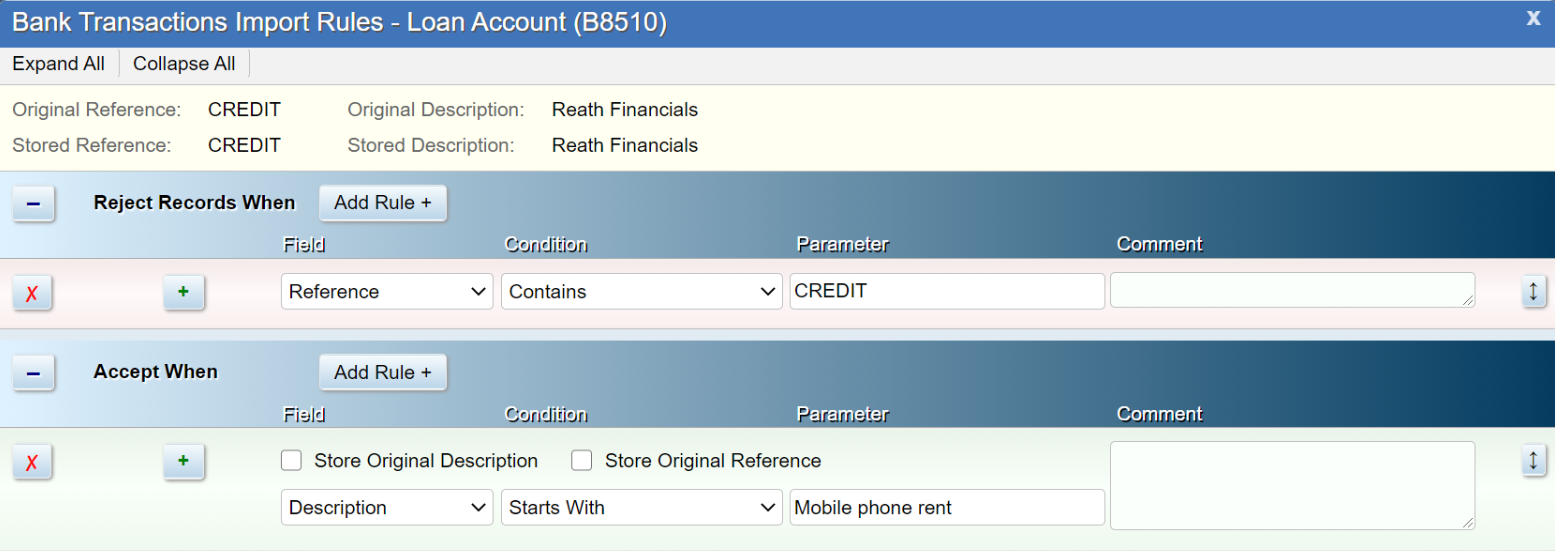This screenshot has width=1555, height=551.
Task: Click green plus in Accept rule row
Action: pyautogui.click(x=183, y=461)
